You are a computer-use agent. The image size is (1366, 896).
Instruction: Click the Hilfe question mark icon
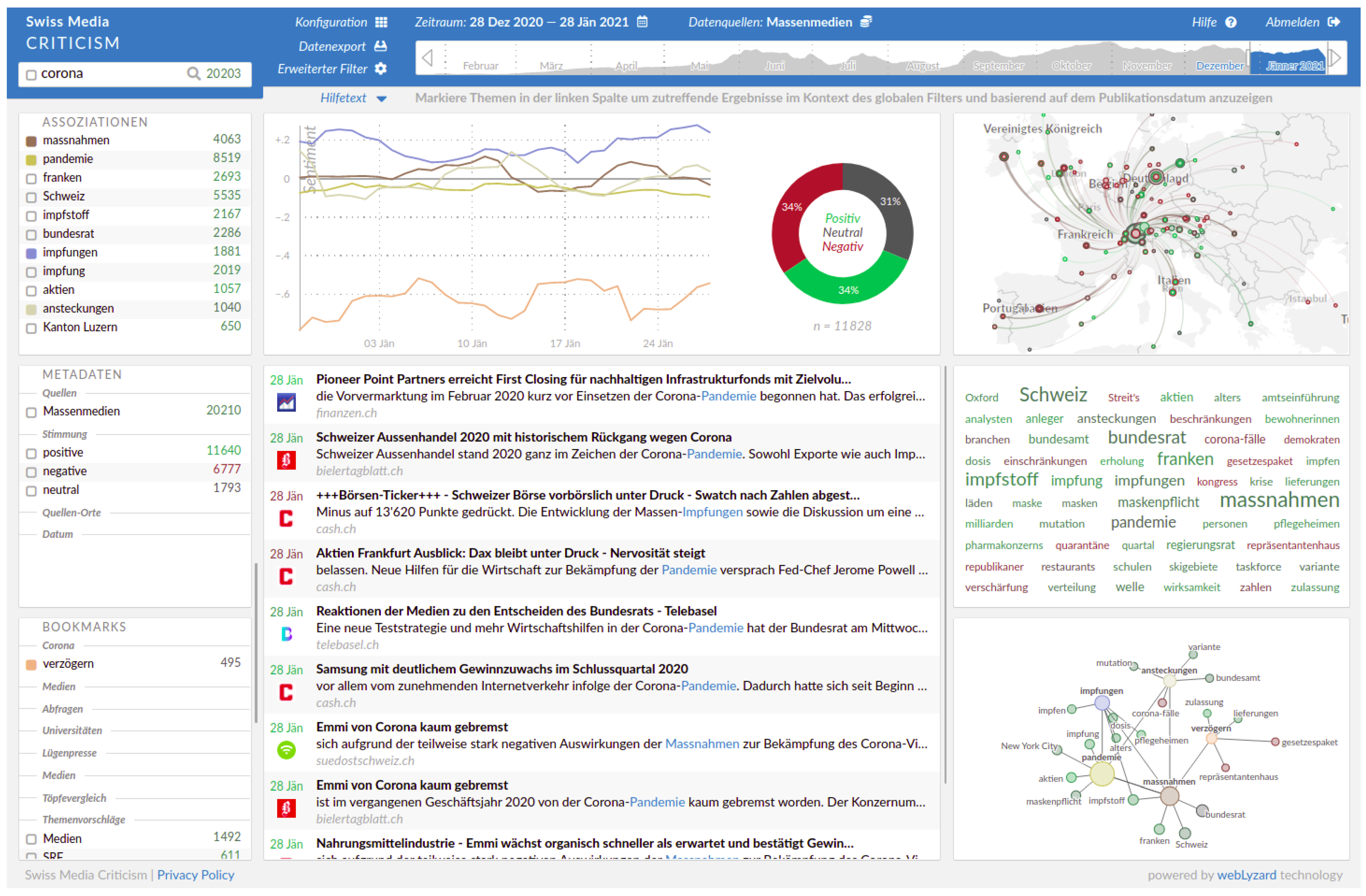(x=1231, y=23)
